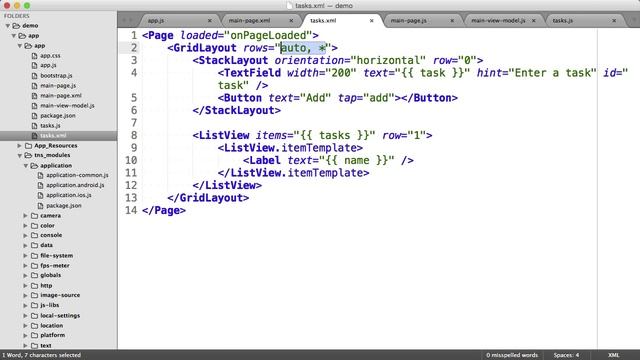Expand the console folder
This screenshot has height=360, width=640.
tap(25, 236)
